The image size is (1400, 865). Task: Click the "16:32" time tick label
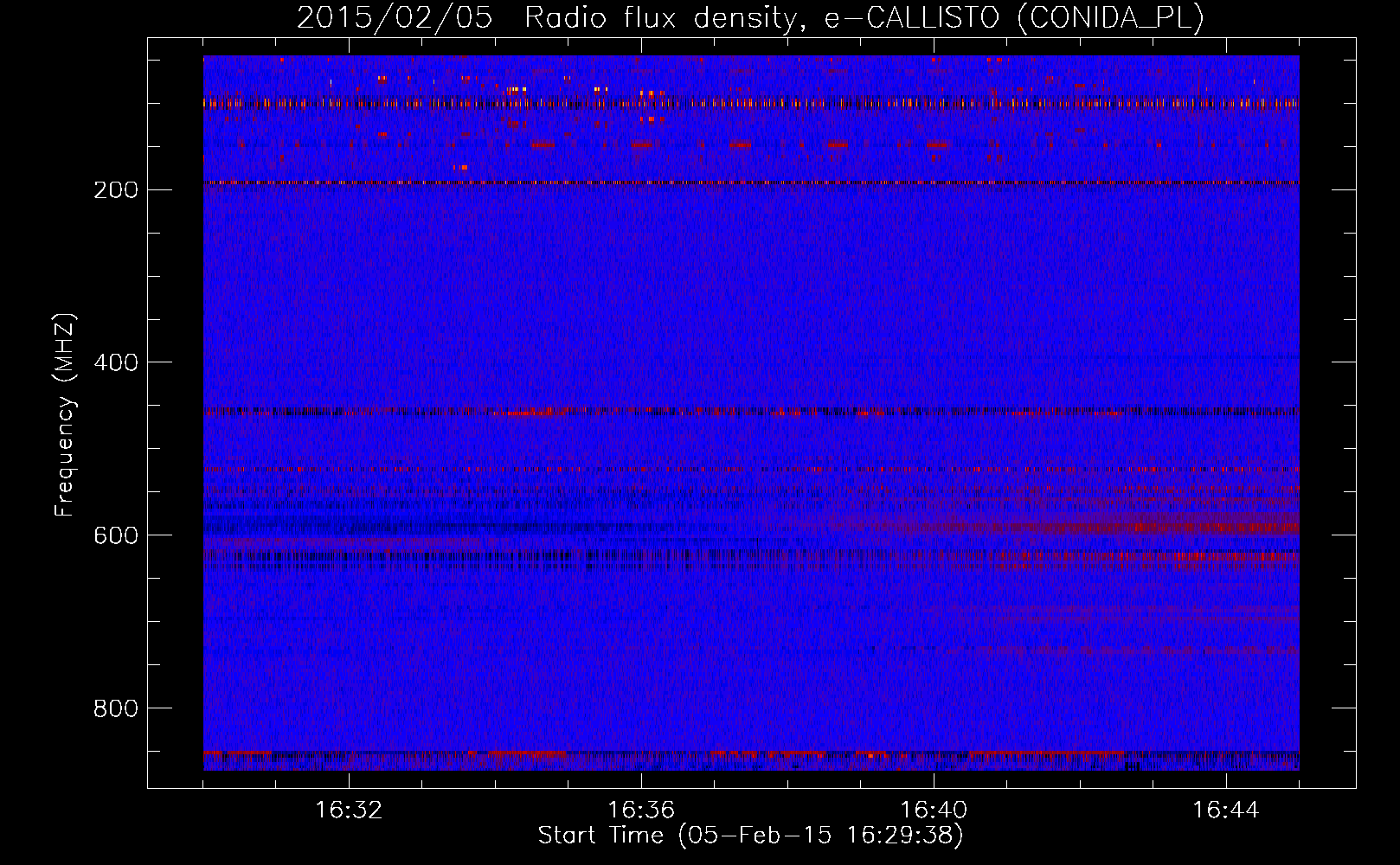[349, 811]
